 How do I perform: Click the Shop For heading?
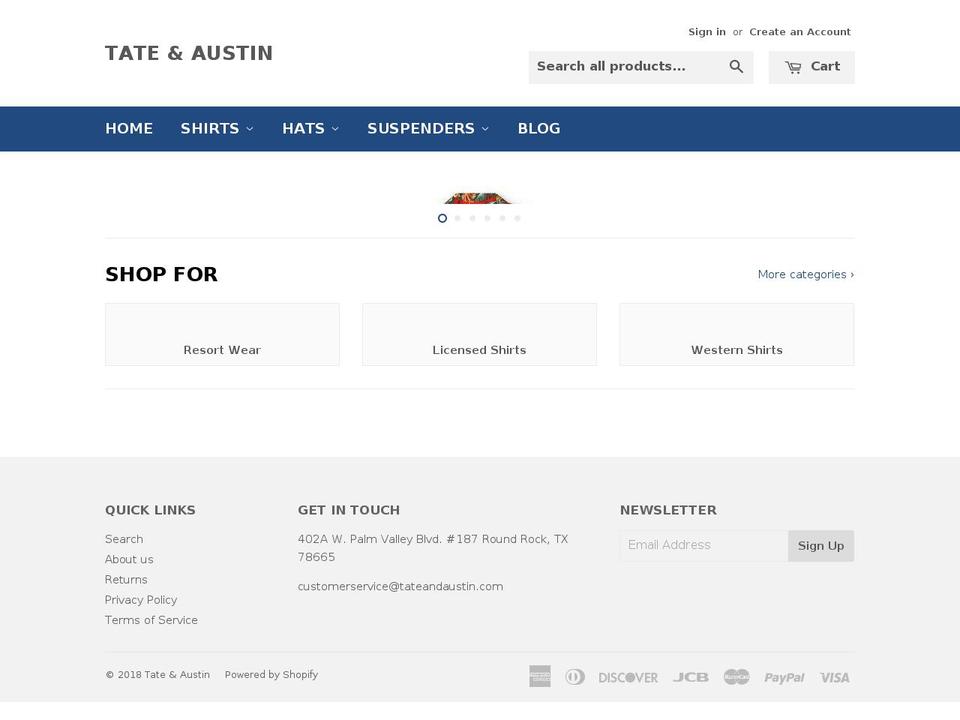[x=161, y=274]
